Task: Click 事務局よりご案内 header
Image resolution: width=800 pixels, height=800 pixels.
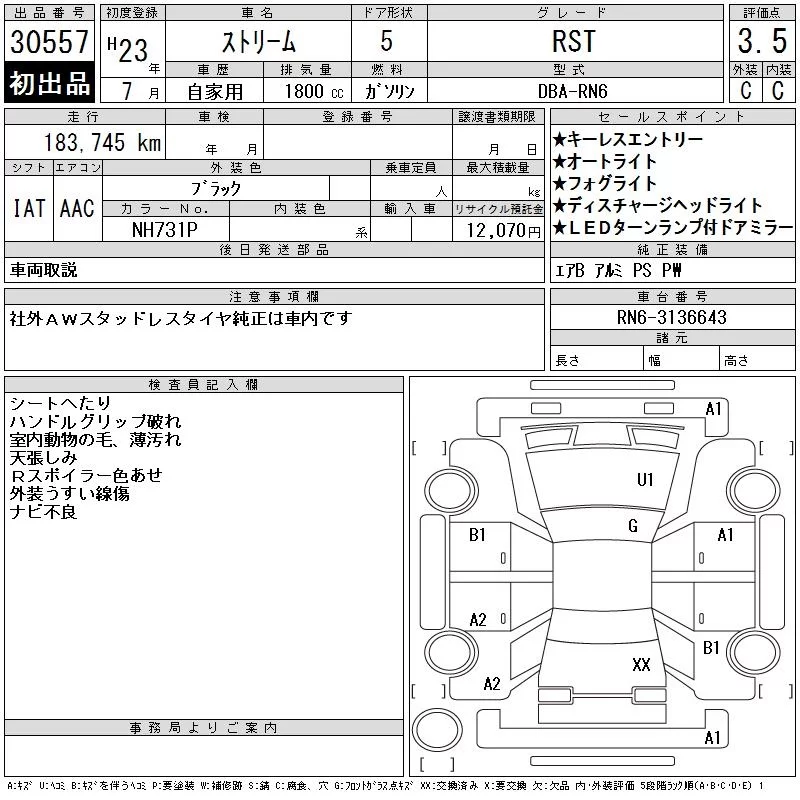Action: [204, 728]
